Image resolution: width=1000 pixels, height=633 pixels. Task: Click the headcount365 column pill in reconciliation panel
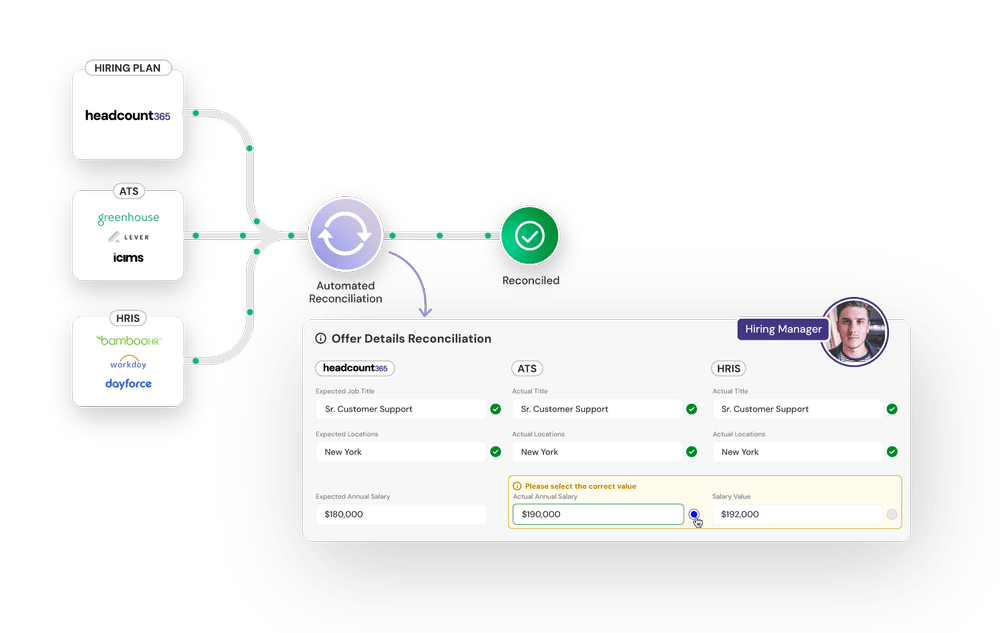(355, 368)
